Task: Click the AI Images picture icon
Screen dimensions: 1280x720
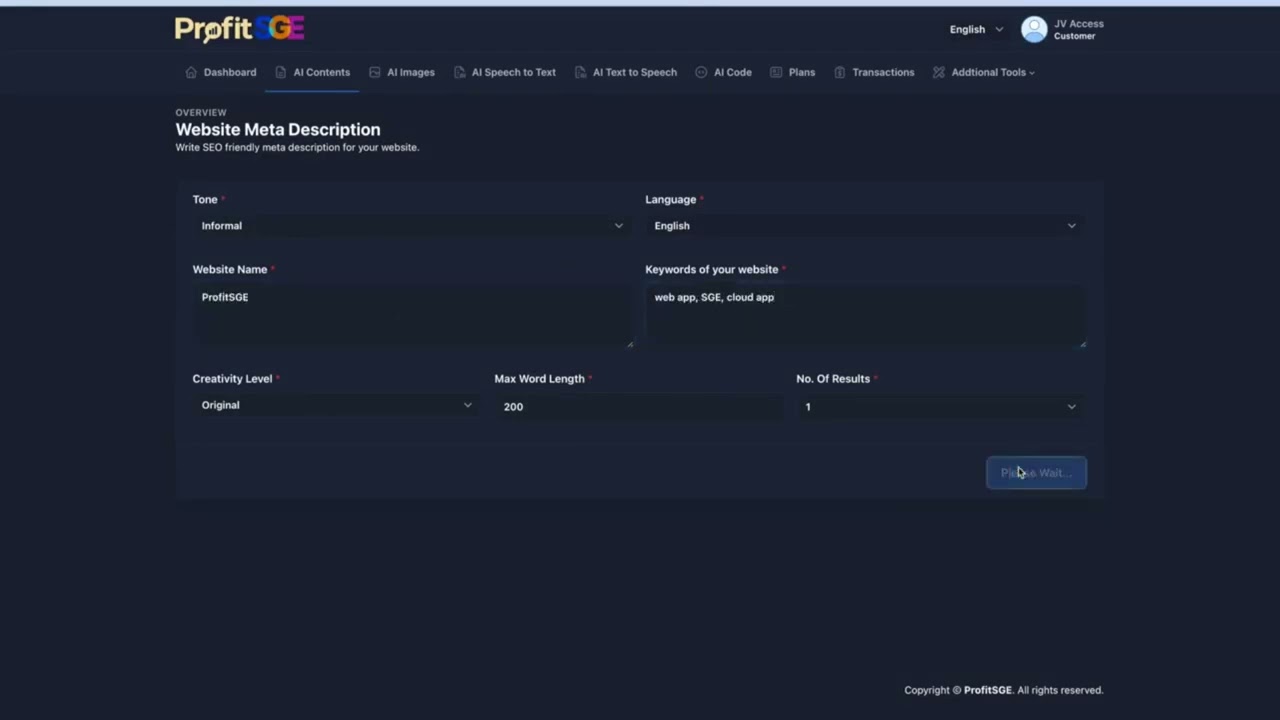Action: [x=375, y=72]
